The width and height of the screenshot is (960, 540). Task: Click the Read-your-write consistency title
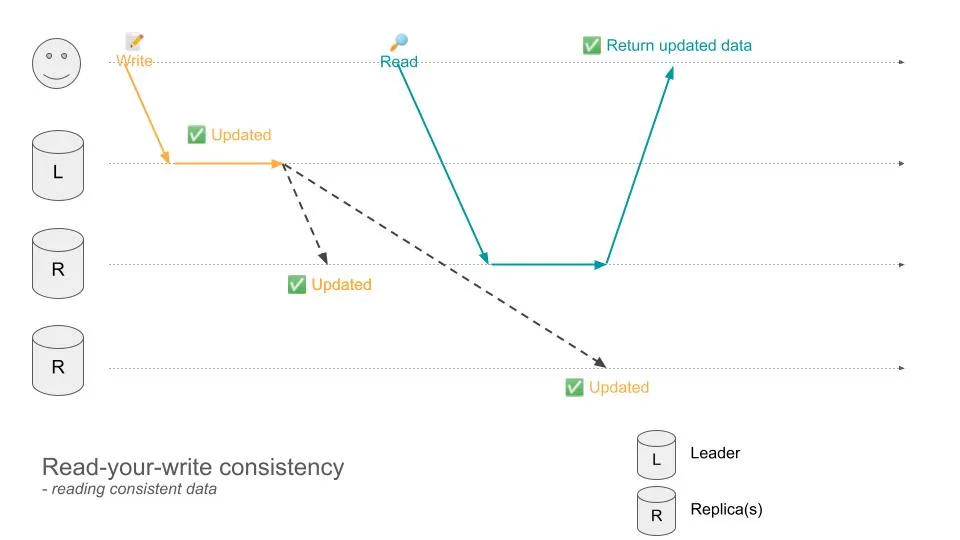[x=193, y=467]
